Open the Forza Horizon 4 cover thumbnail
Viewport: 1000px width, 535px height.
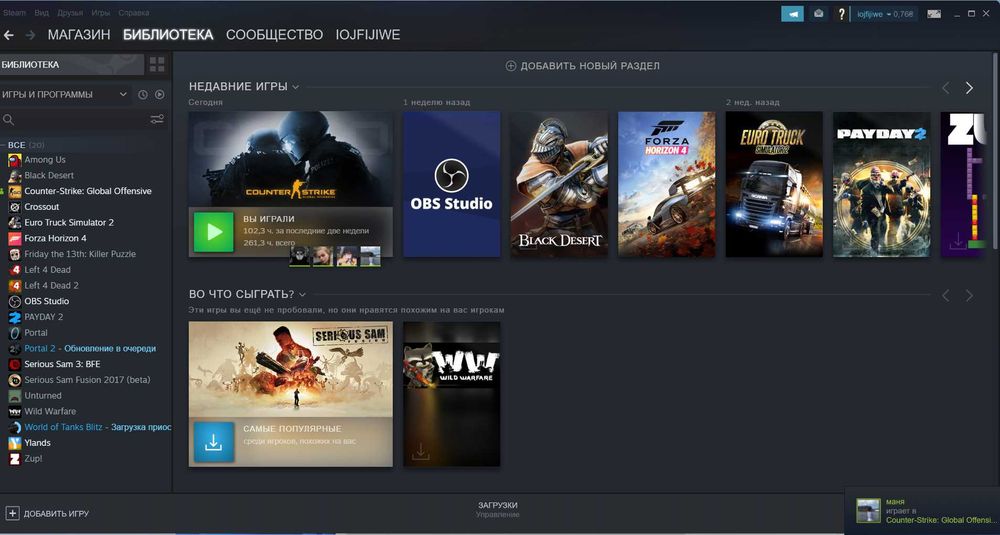click(666, 184)
